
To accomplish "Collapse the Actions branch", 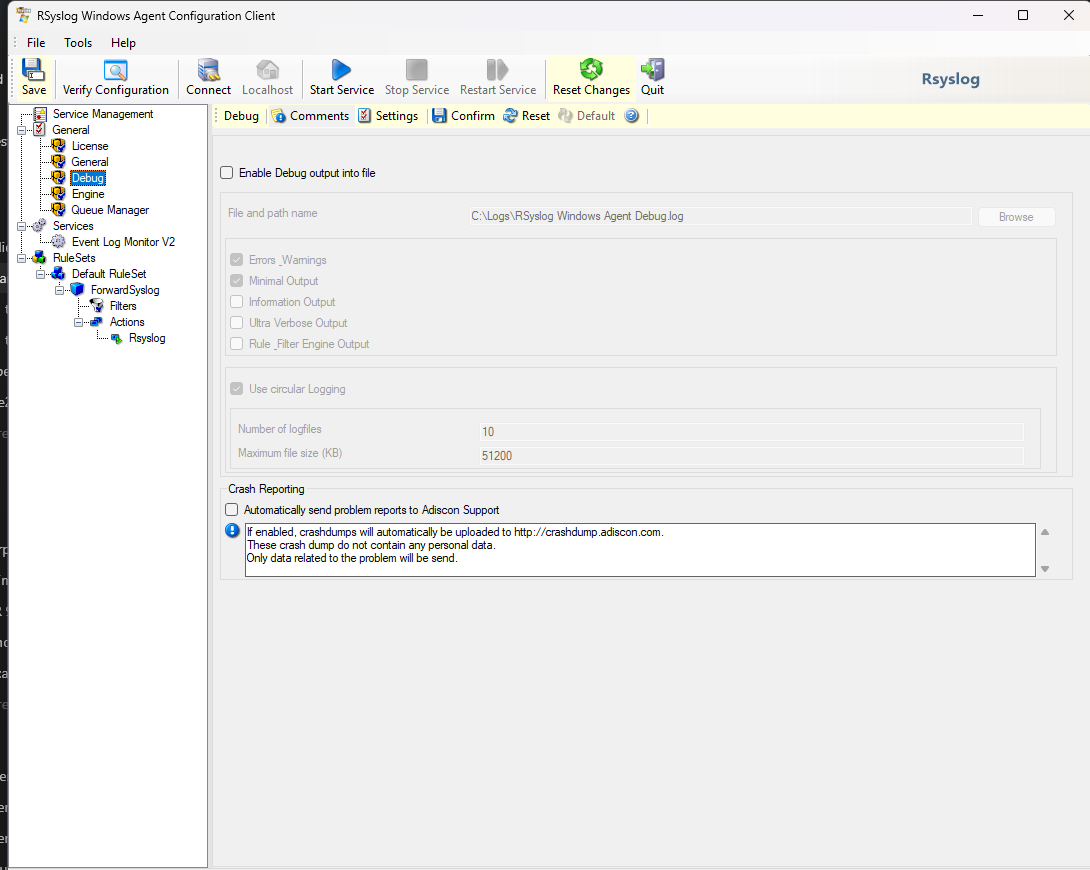I will (x=78, y=322).
